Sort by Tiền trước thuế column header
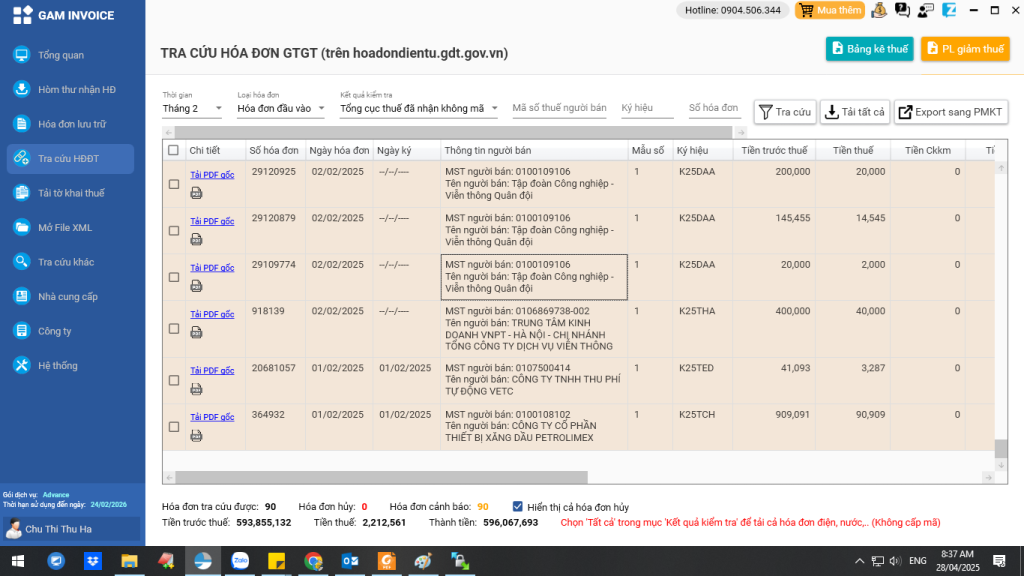 pos(774,150)
